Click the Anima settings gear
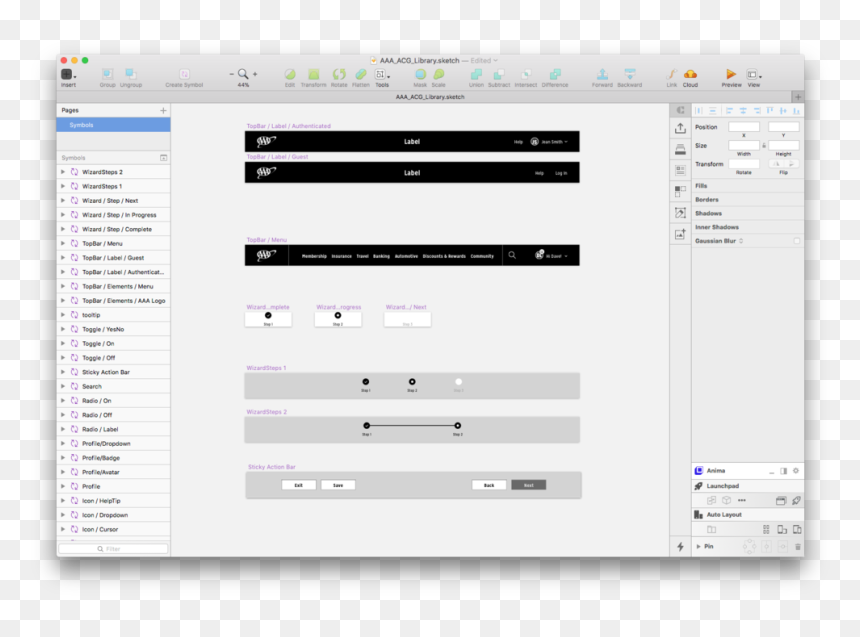 pyautogui.click(x=796, y=471)
